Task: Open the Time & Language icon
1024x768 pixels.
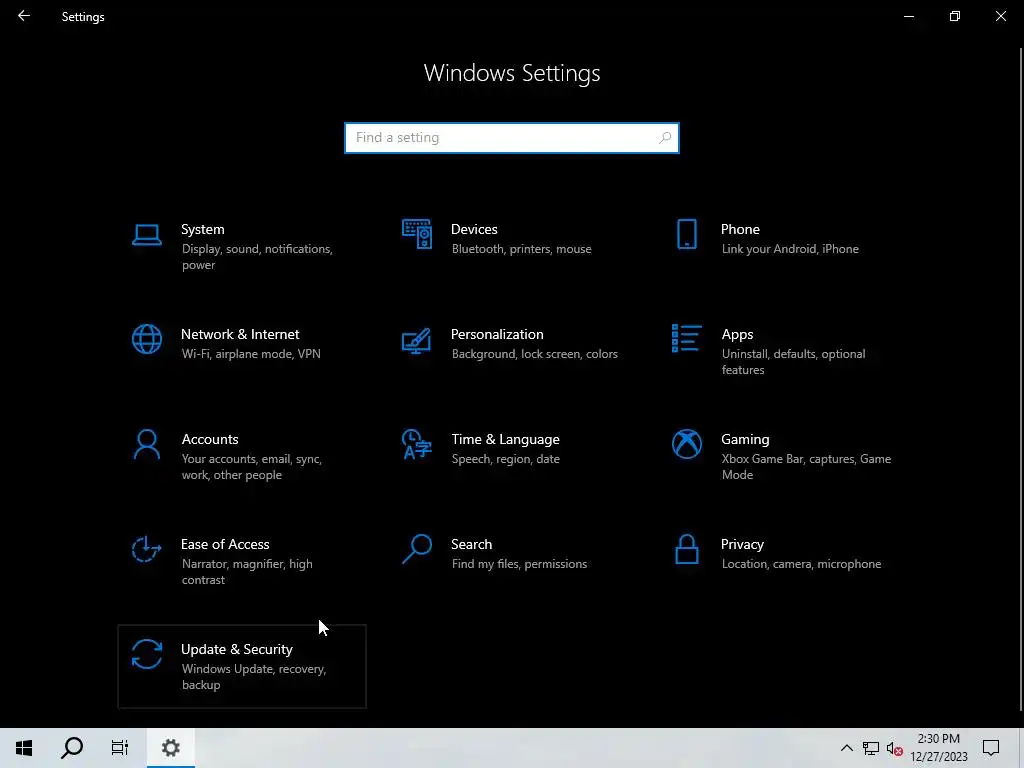Action: pyautogui.click(x=417, y=444)
